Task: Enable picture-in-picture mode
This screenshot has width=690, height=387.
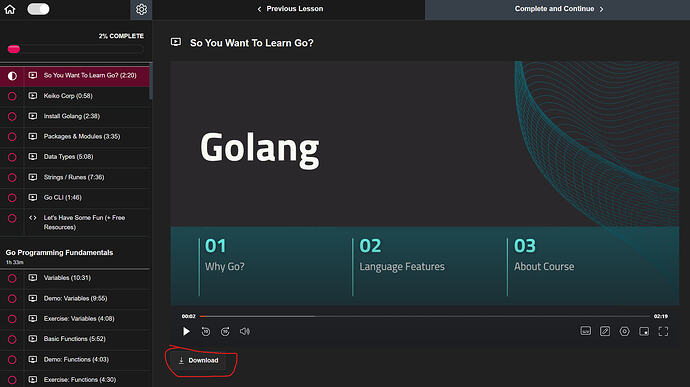Action: point(644,331)
